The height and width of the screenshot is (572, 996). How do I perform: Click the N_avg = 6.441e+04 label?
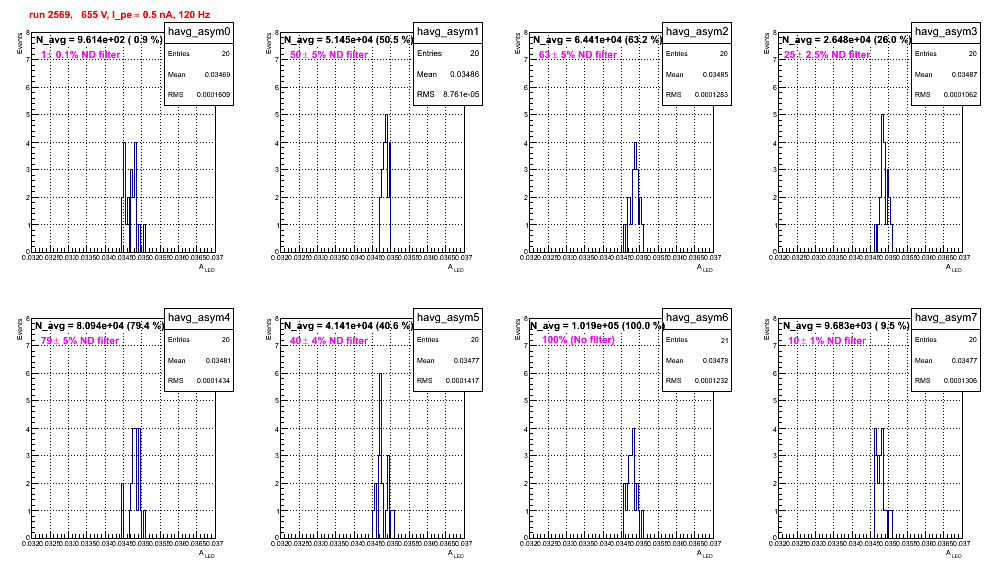[596, 39]
